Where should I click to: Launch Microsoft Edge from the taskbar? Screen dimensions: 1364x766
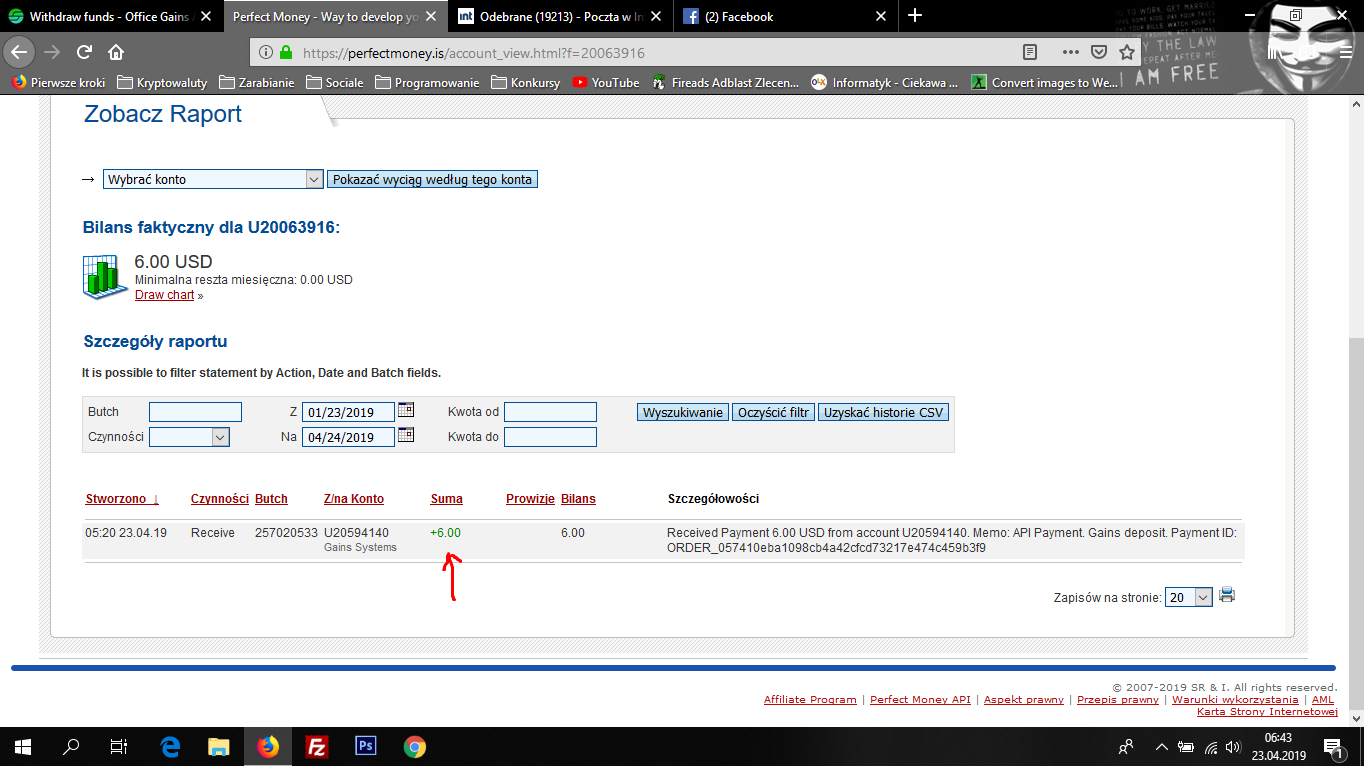coord(169,746)
